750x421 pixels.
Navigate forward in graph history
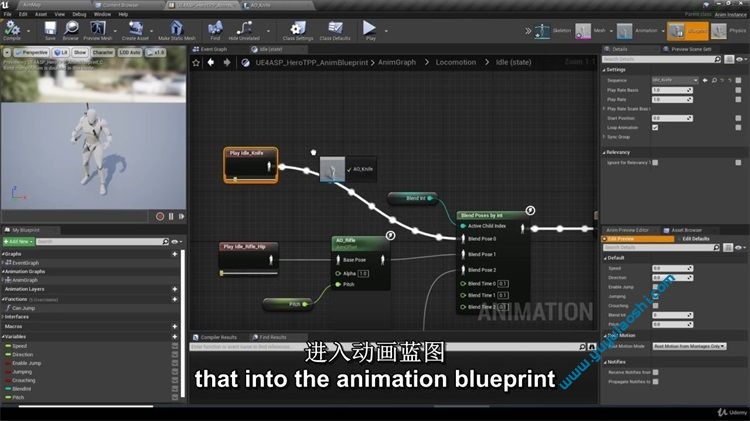click(227, 63)
